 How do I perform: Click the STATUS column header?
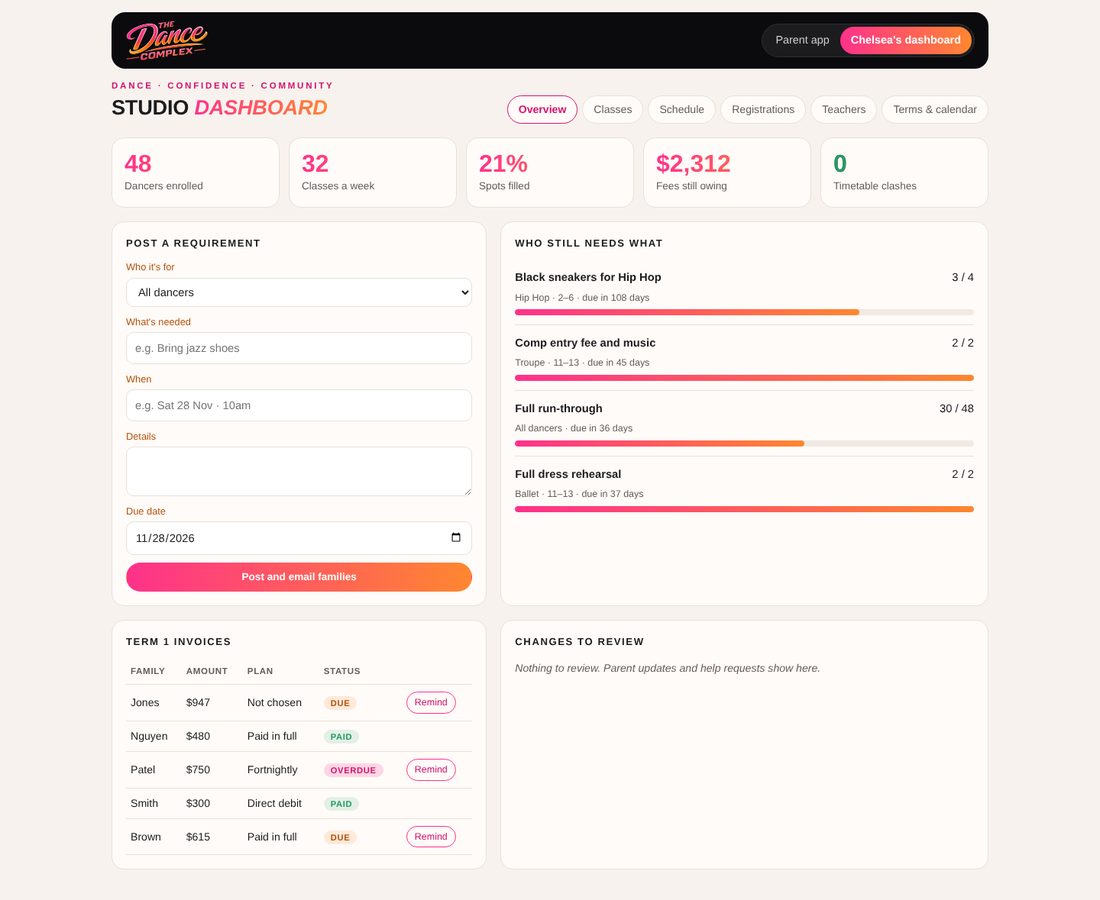342,671
